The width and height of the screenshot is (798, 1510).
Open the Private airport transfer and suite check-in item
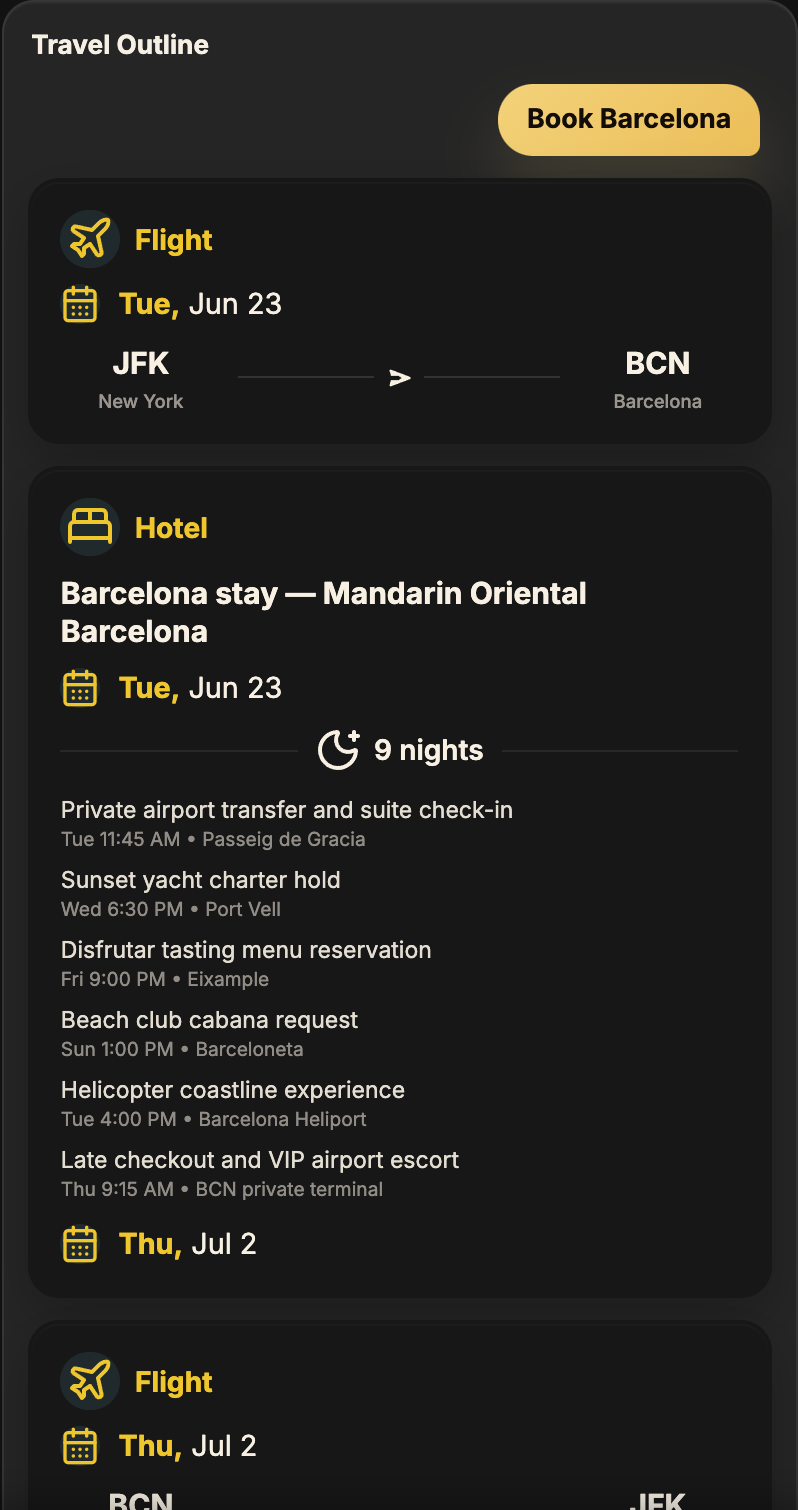287,810
